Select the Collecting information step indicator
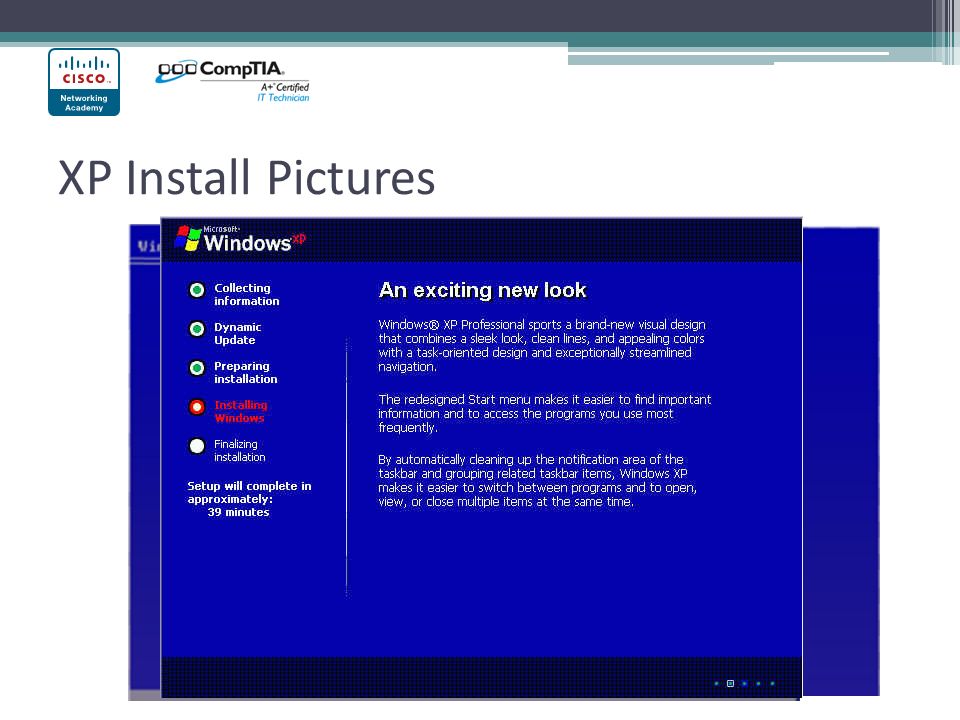960x720 pixels. pos(197,290)
